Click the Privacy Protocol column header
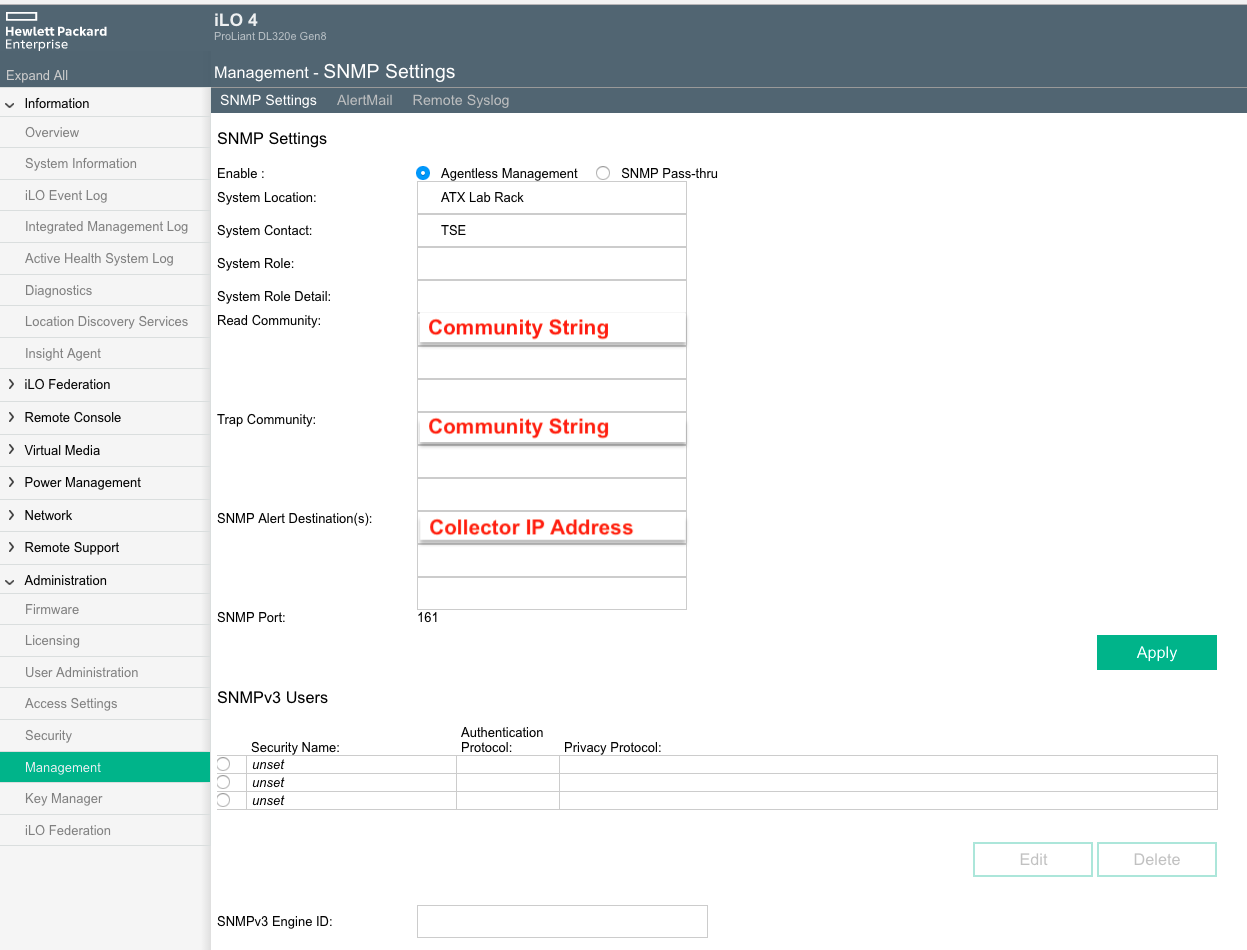Viewport: 1247px width, 950px height. click(x=613, y=747)
